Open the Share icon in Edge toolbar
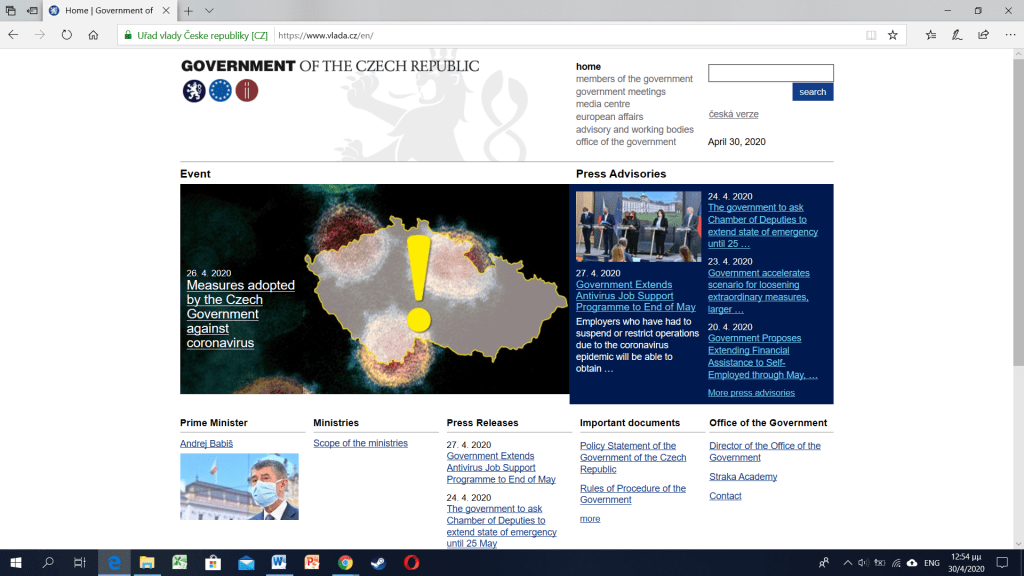This screenshot has height=576, width=1024. click(983, 34)
